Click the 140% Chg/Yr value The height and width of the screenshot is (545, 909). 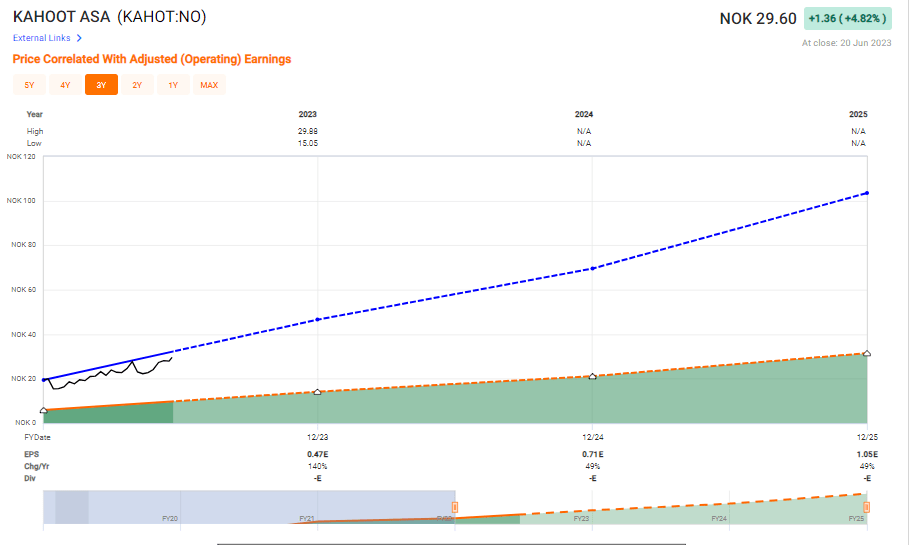[318, 466]
